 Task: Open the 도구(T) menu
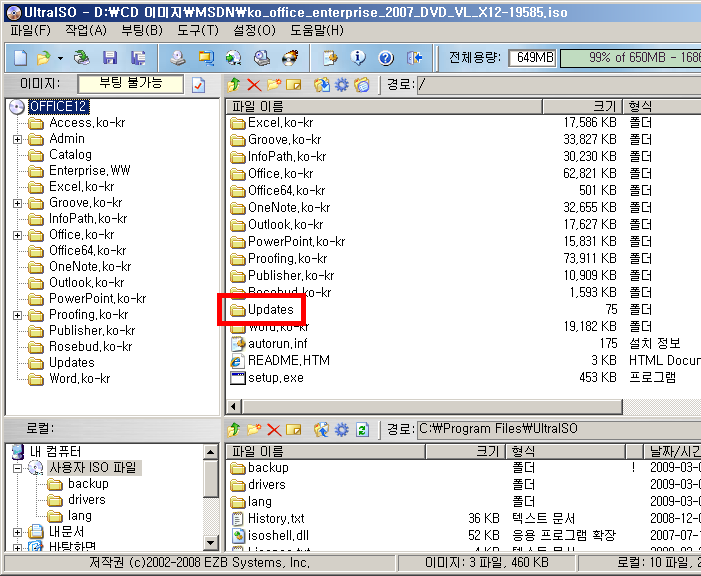[x=198, y=30]
